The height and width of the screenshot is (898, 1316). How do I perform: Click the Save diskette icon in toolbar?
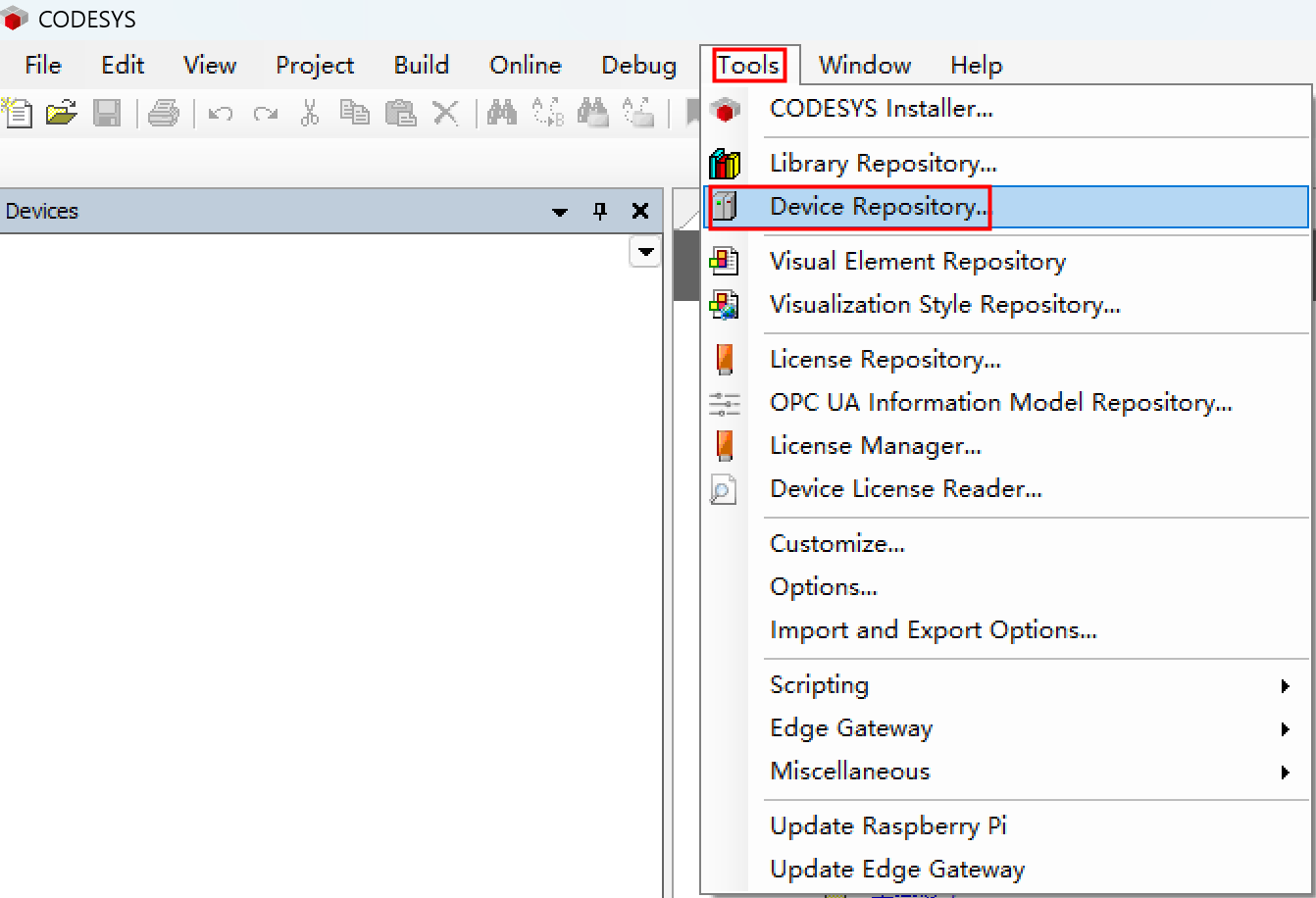106,113
